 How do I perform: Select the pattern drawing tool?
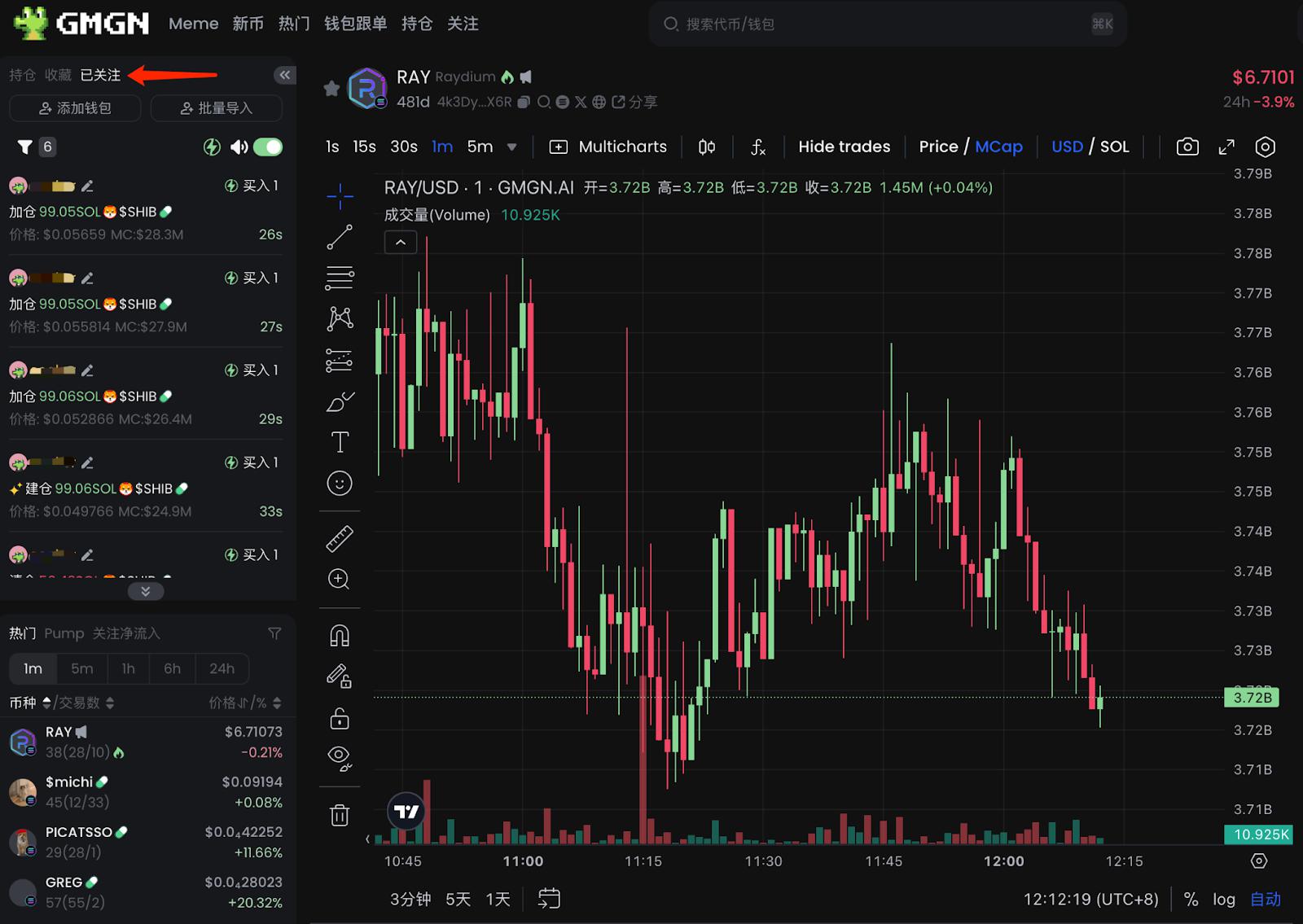[x=340, y=318]
